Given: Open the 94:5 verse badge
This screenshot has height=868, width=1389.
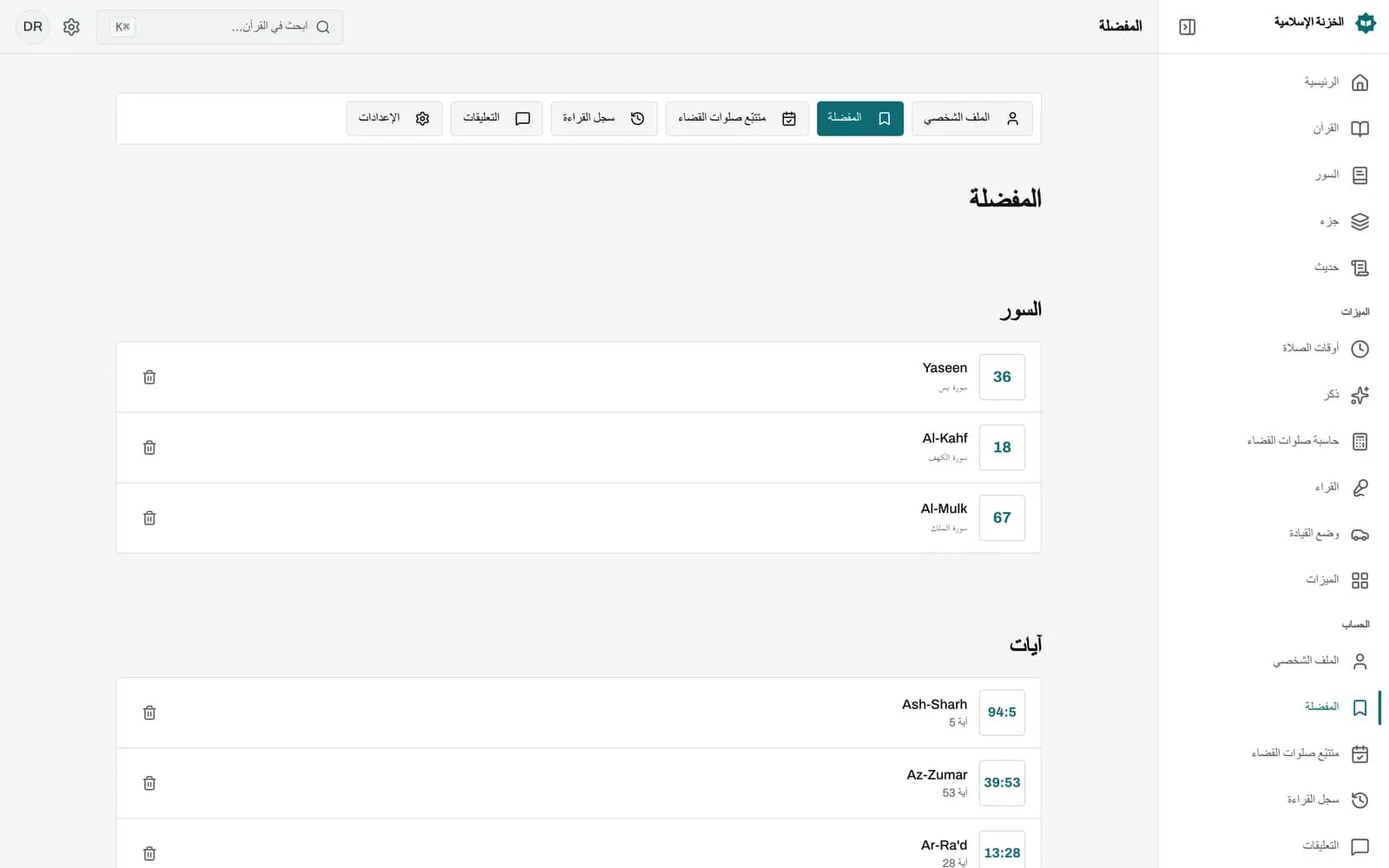Looking at the screenshot, I should [x=1002, y=713].
